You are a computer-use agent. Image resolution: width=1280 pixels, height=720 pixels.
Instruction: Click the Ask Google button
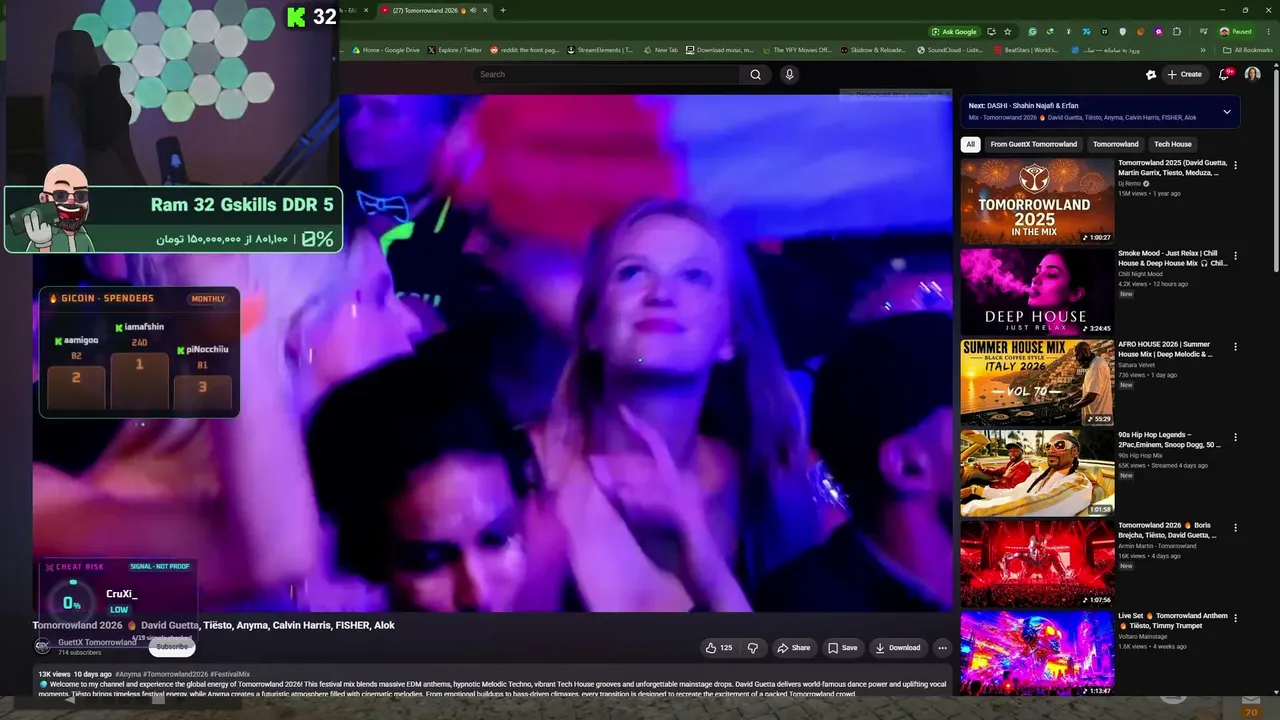coord(955,31)
